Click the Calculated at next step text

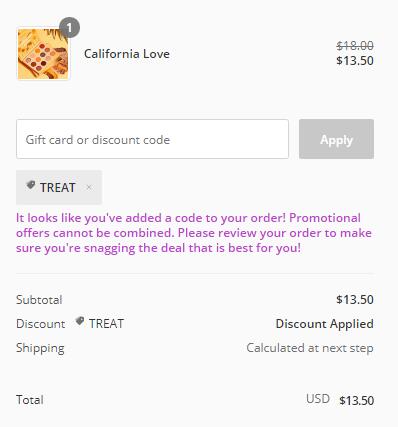click(310, 348)
